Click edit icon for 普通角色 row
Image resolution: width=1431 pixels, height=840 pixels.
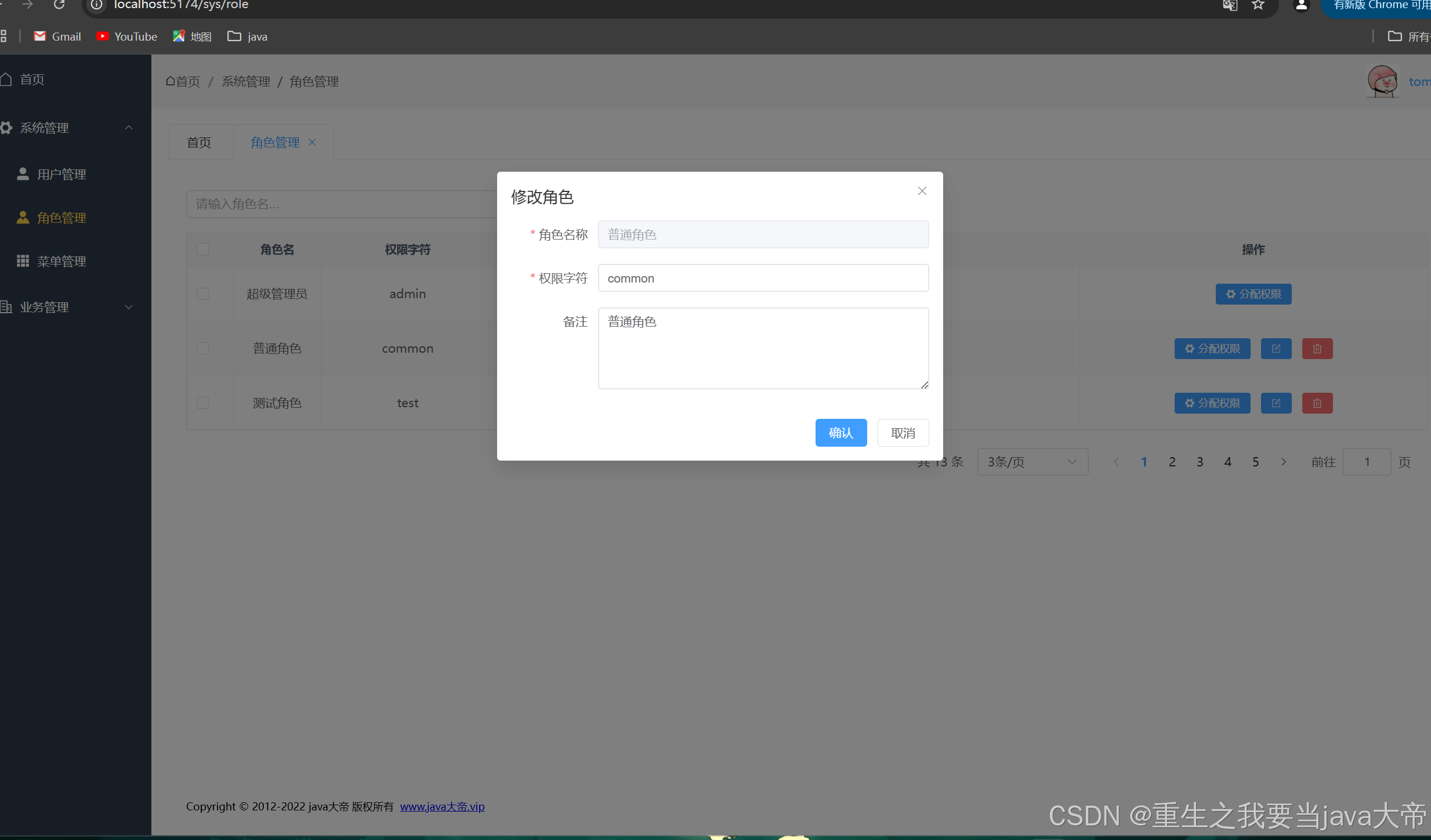tap(1276, 349)
